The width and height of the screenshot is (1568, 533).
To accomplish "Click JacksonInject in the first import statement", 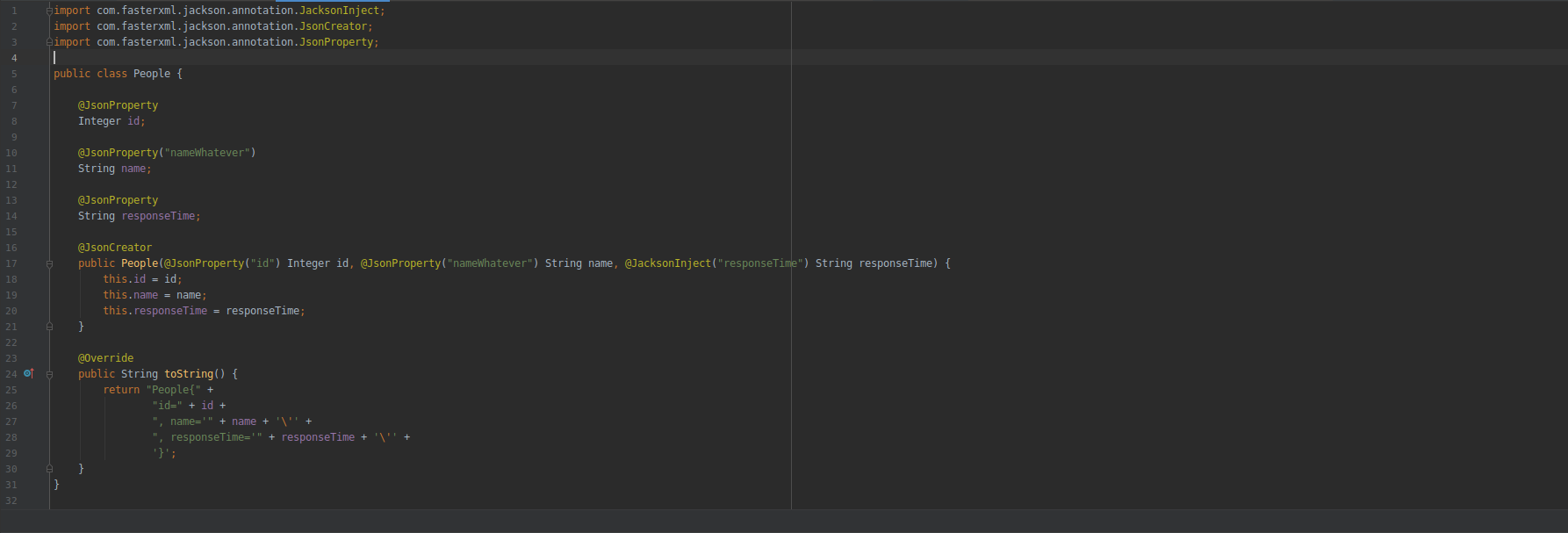I will (x=339, y=11).
